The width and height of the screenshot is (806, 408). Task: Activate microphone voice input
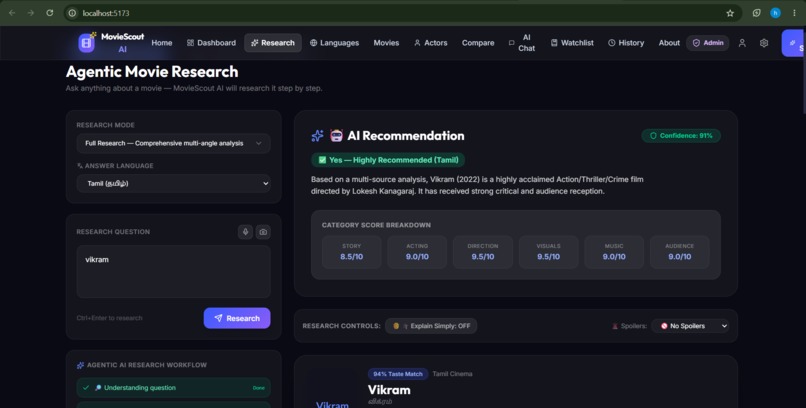click(245, 232)
